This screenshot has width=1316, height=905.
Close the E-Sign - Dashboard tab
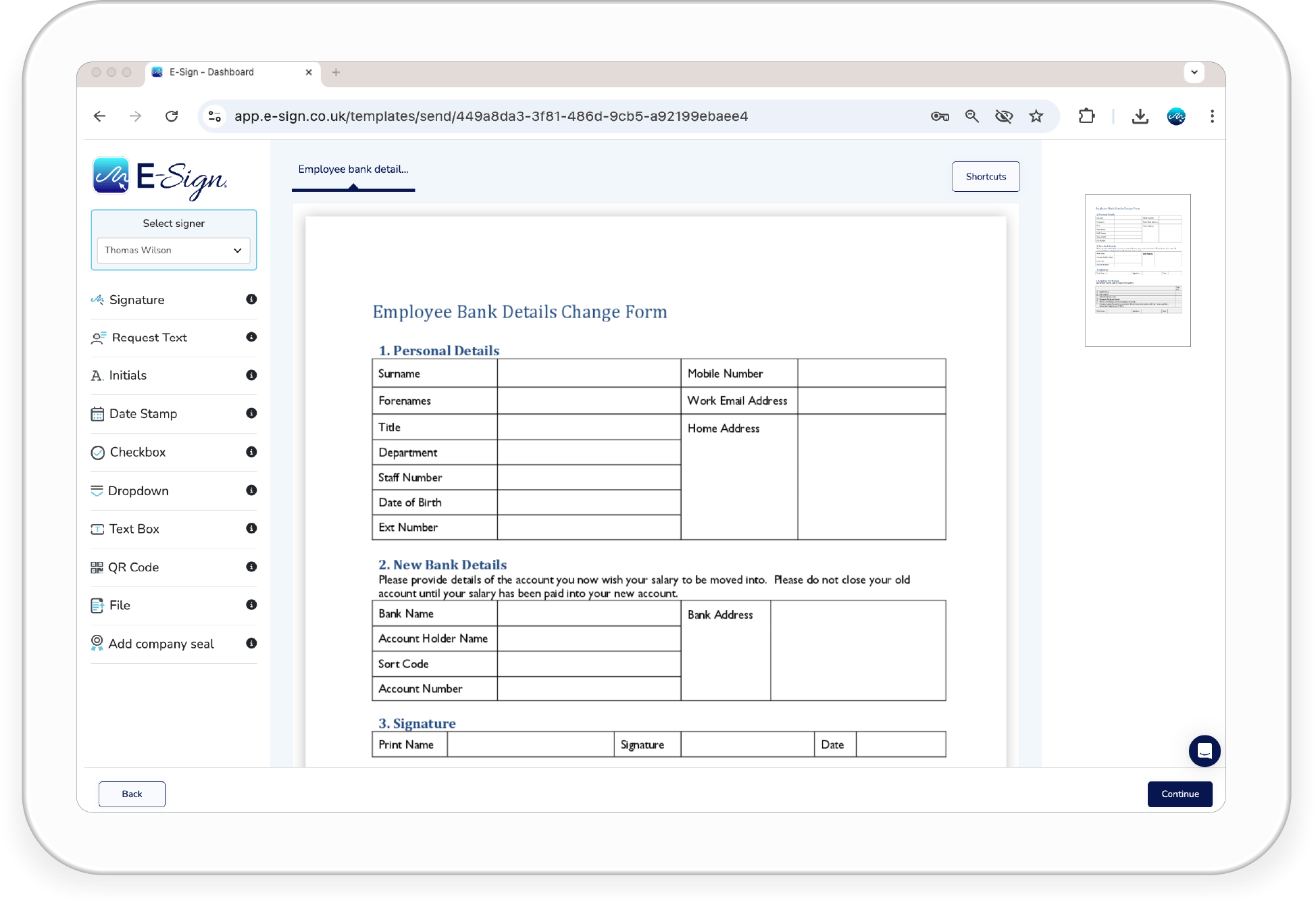coord(309,72)
